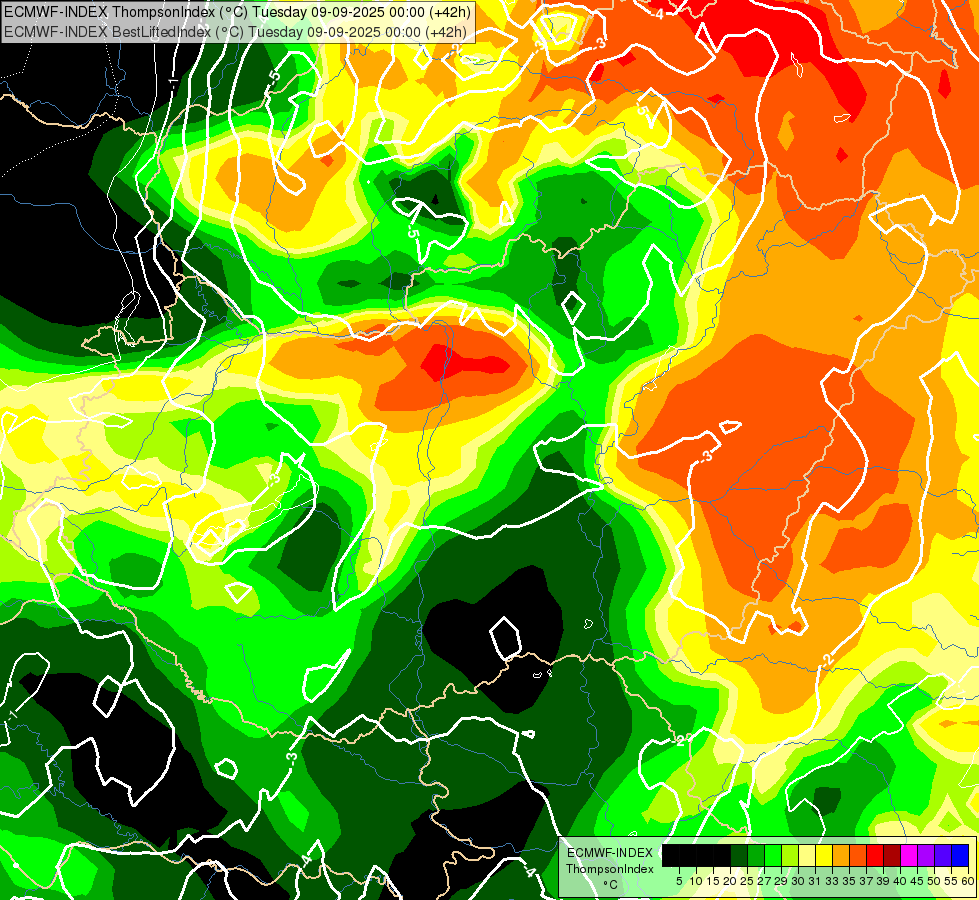Pick the pure yellow legend swatch (31–33)
The height and width of the screenshot is (900, 979).
point(824,855)
